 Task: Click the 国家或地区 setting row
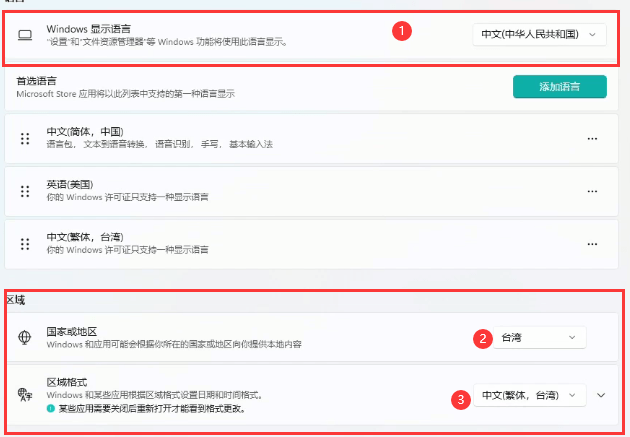pyautogui.click(x=312, y=337)
